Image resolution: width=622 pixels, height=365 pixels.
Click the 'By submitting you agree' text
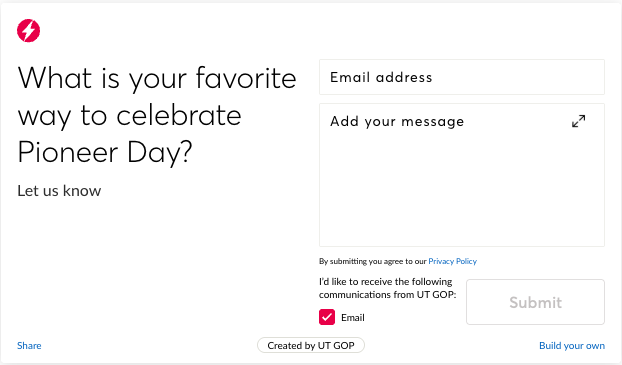click(372, 261)
